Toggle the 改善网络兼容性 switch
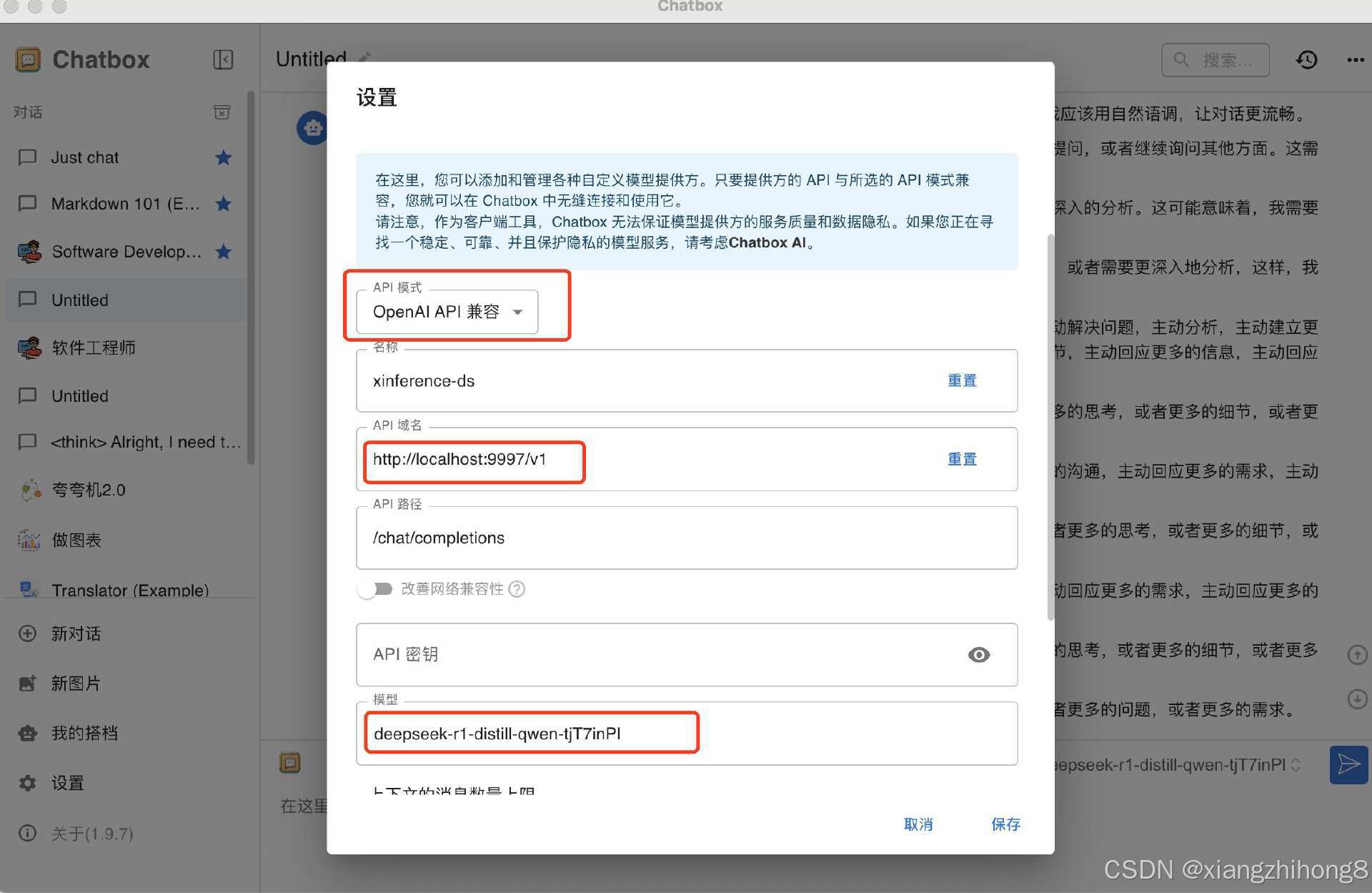1372x893 pixels. click(376, 588)
